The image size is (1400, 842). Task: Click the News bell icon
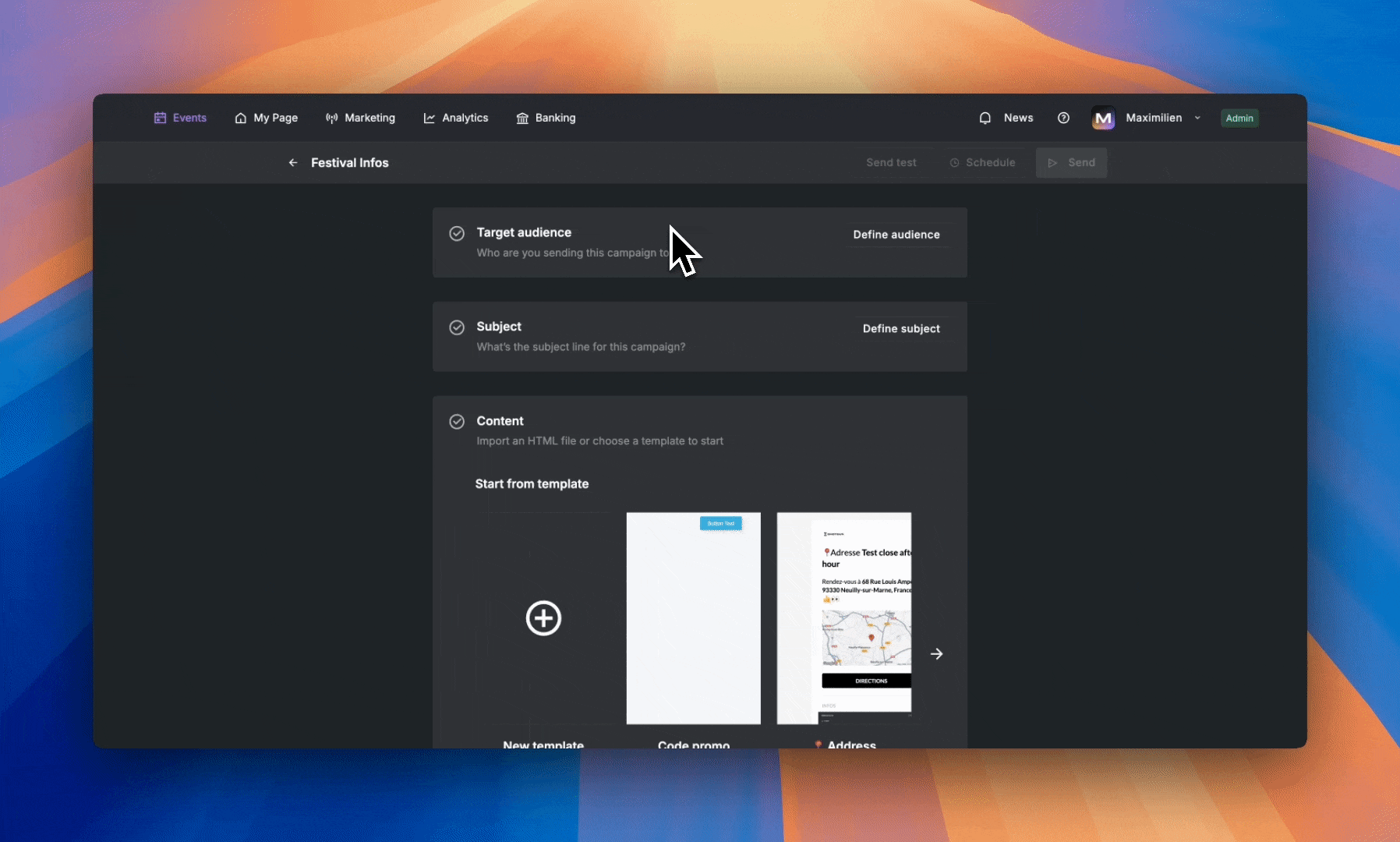985,118
